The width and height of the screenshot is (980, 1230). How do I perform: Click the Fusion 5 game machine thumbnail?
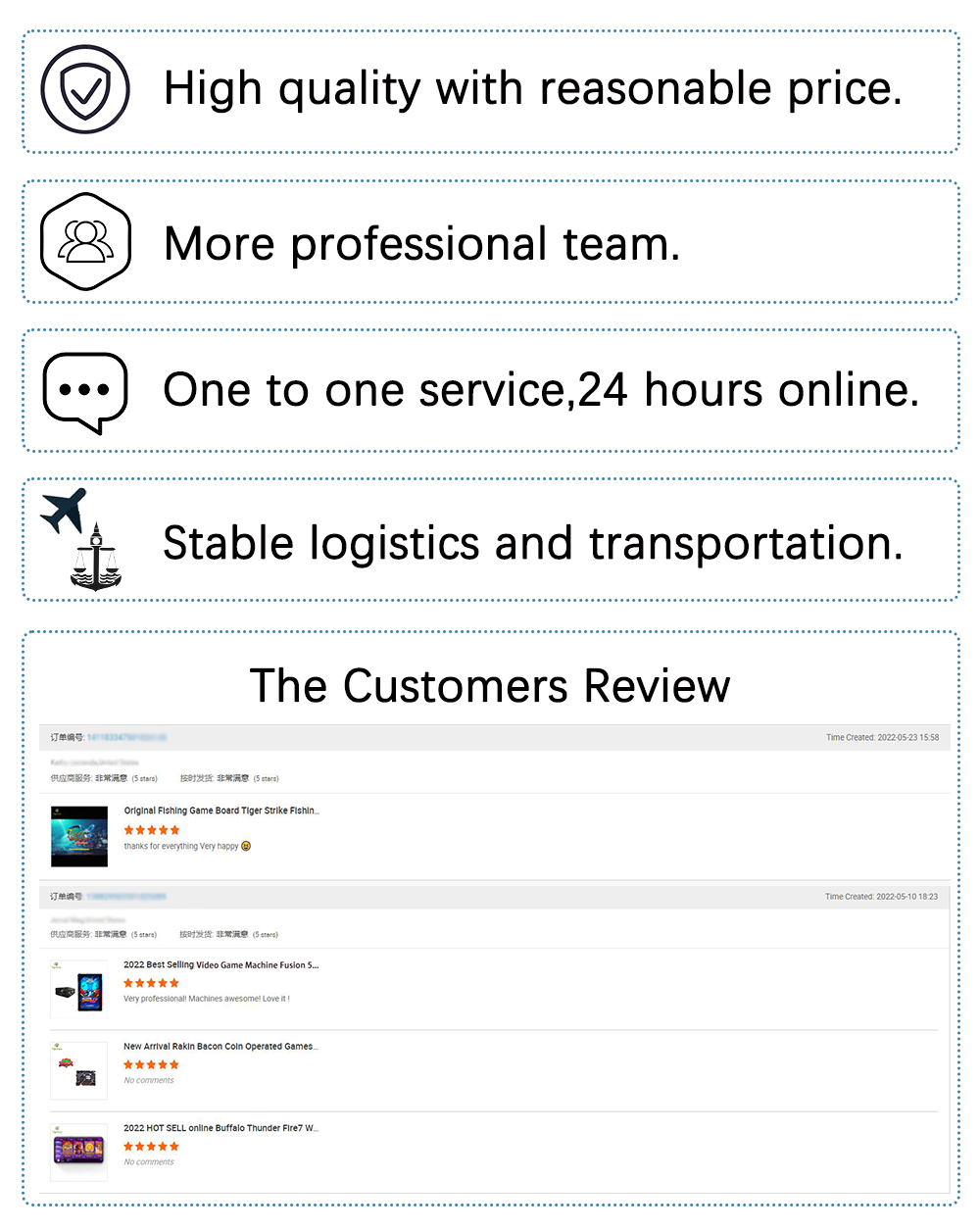pos(78,990)
